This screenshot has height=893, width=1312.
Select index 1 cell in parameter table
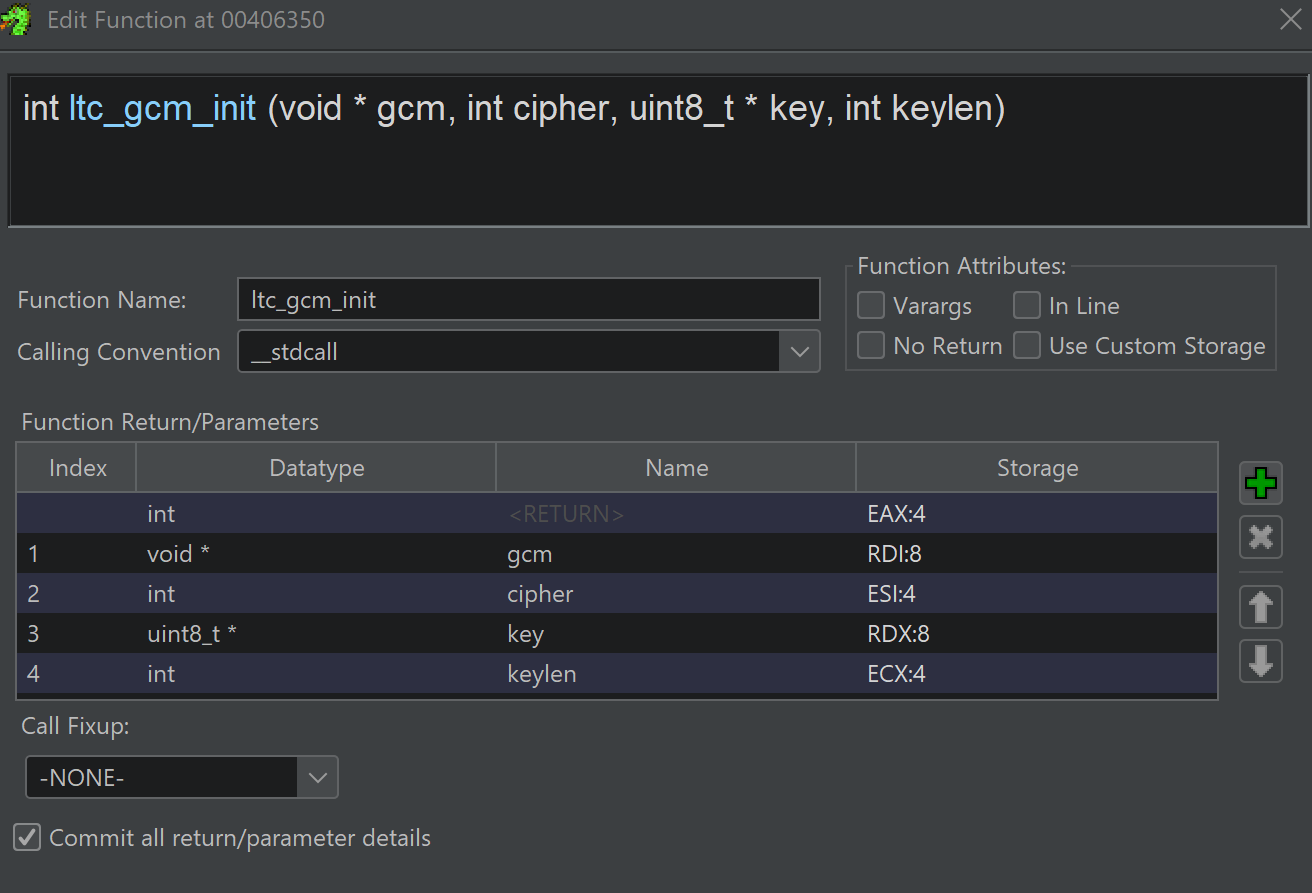[x=77, y=554]
